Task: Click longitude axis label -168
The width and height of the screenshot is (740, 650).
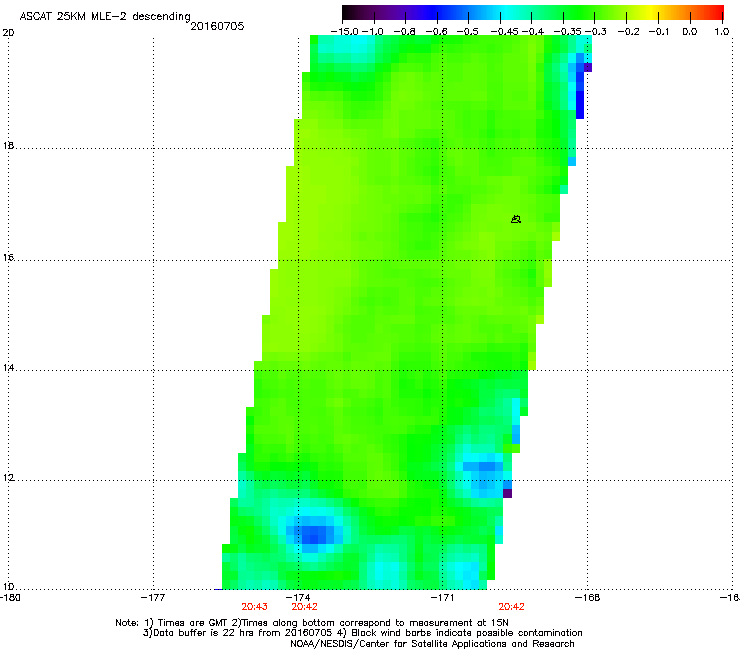Action: point(588,598)
